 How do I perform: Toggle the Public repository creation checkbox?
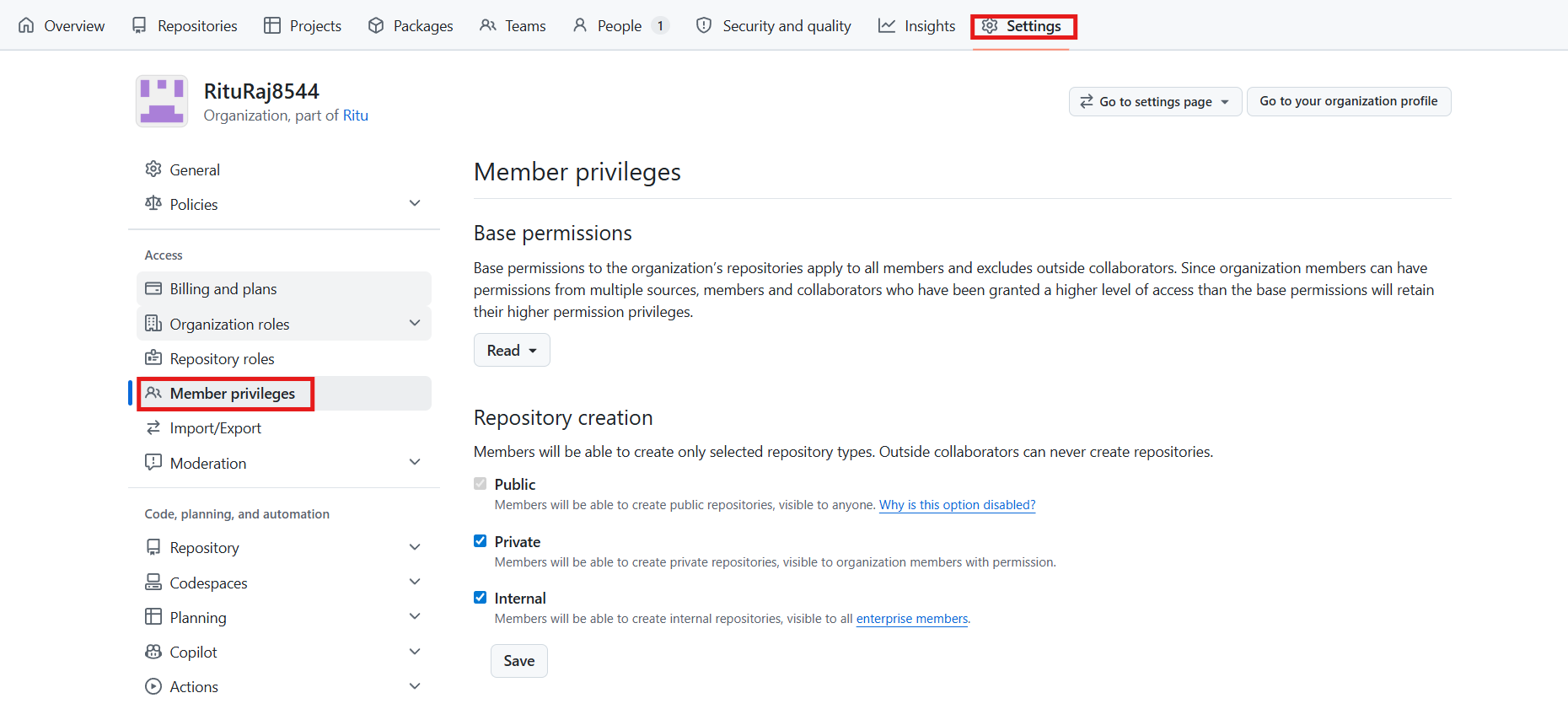point(481,484)
